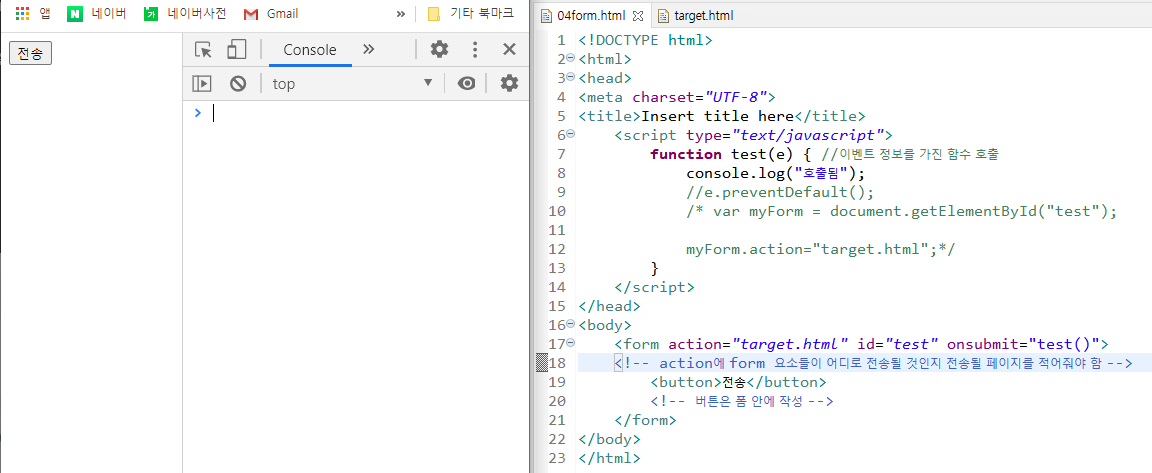Image resolution: width=1152 pixels, height=473 pixels.
Task: Open the top JavaScript context dropdown
Action: click(353, 84)
